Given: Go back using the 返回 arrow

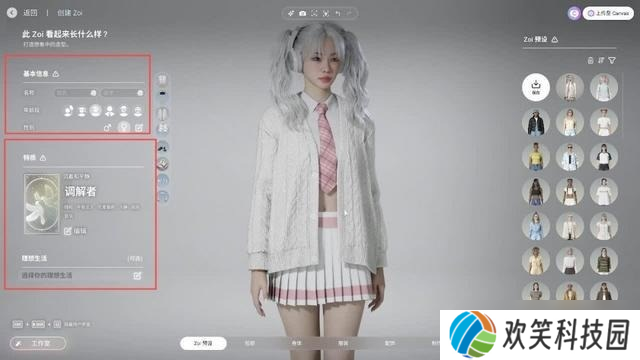Looking at the screenshot, I should (x=12, y=13).
